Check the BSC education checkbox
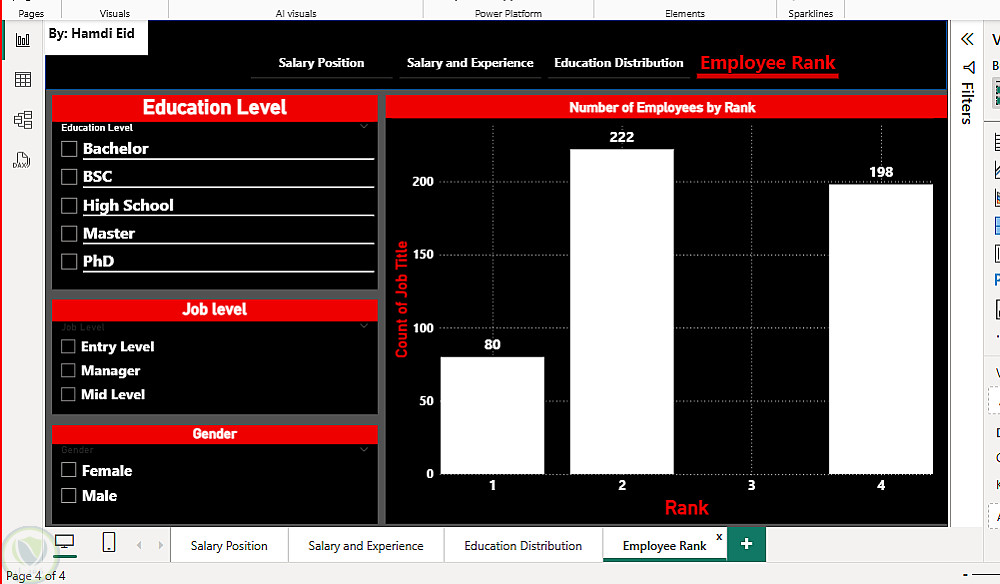Viewport: 1000px width, 584px height. [x=69, y=177]
